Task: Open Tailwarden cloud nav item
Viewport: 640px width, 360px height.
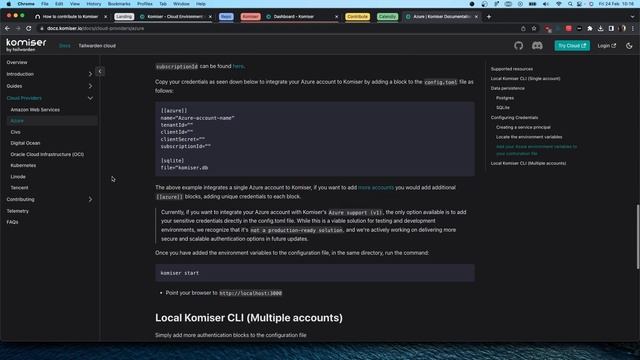Action: 97,46
